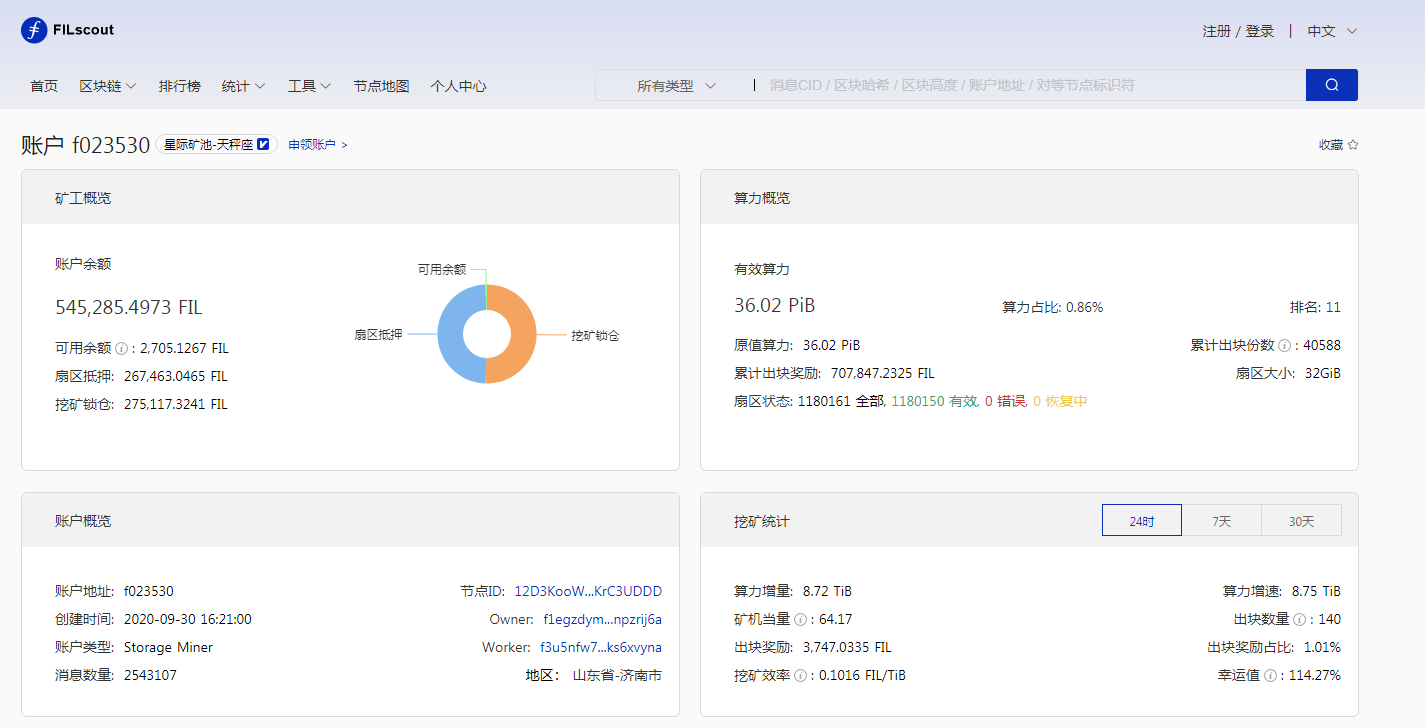The width and height of the screenshot is (1425, 728).
Task: Click the 0 错误 sector count
Action: [1005, 402]
